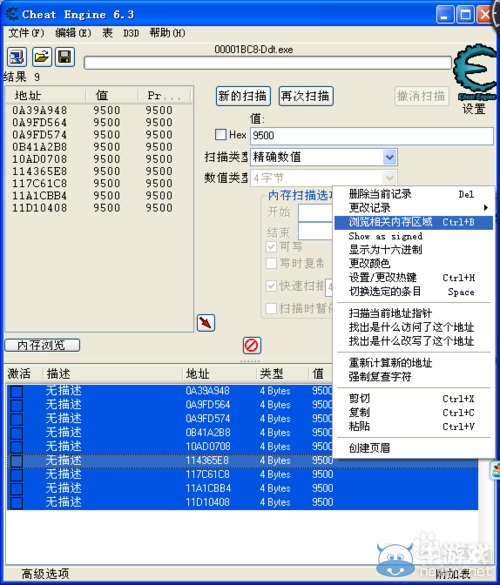This screenshot has width=500, height=585.
Task: Check the activate box for address 0A39A948
Action: (x=16, y=392)
